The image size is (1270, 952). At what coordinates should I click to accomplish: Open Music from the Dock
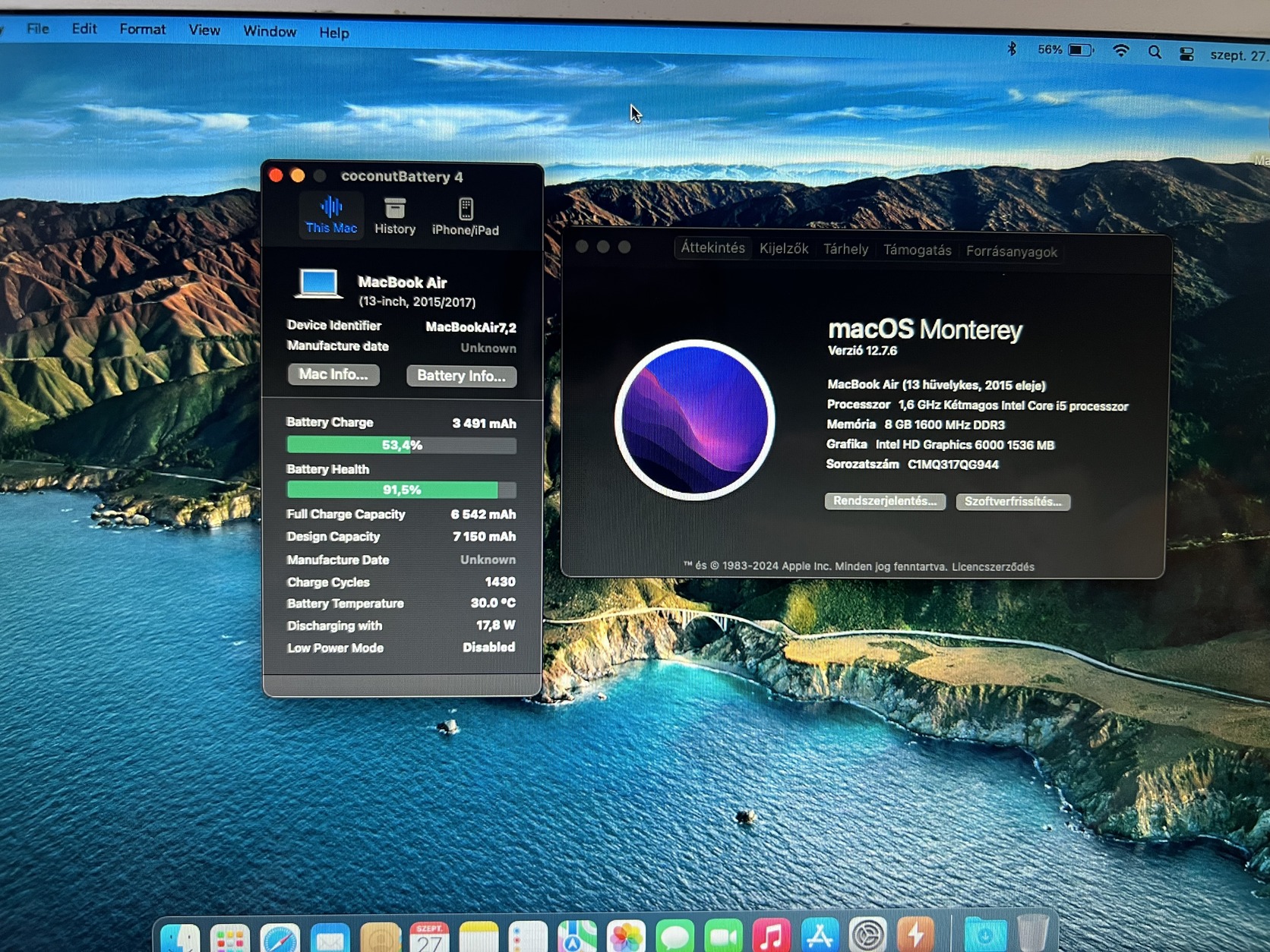772,937
